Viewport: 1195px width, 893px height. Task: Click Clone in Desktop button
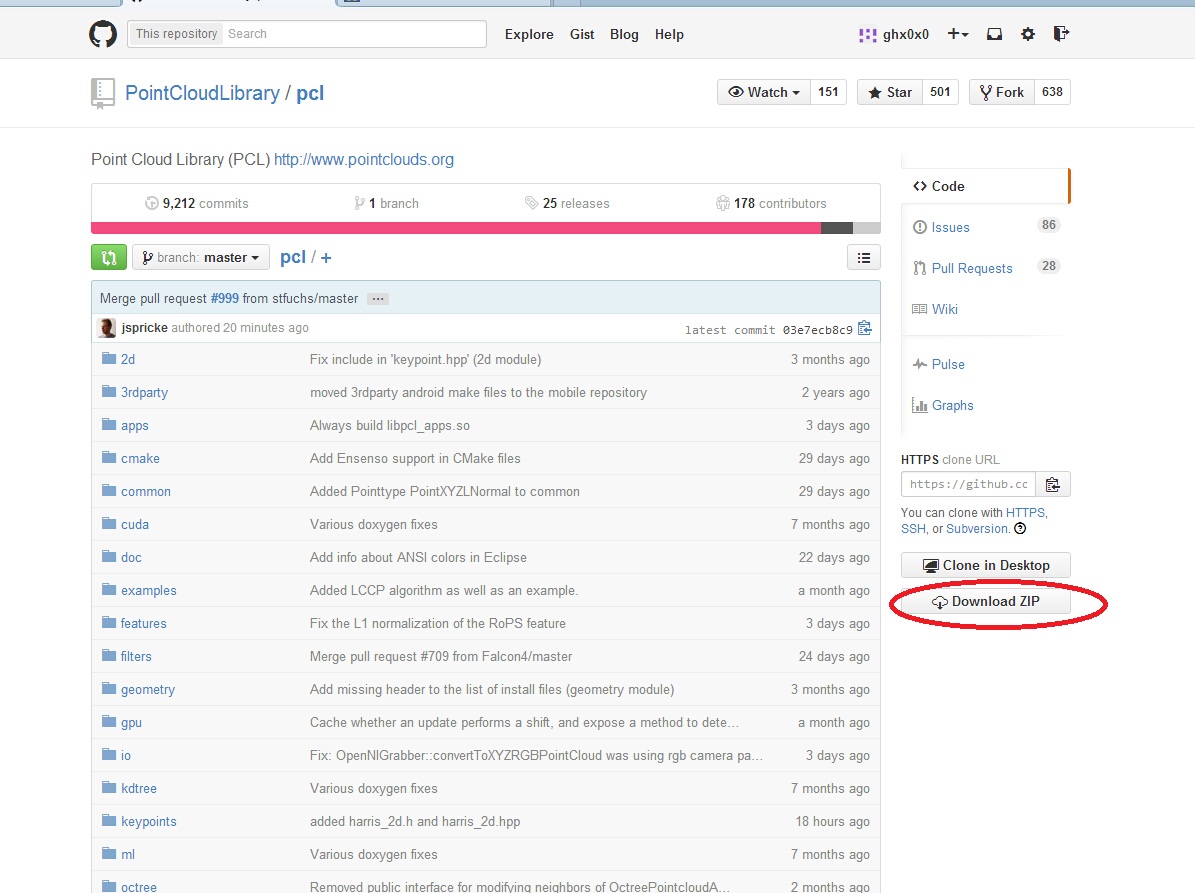[985, 565]
